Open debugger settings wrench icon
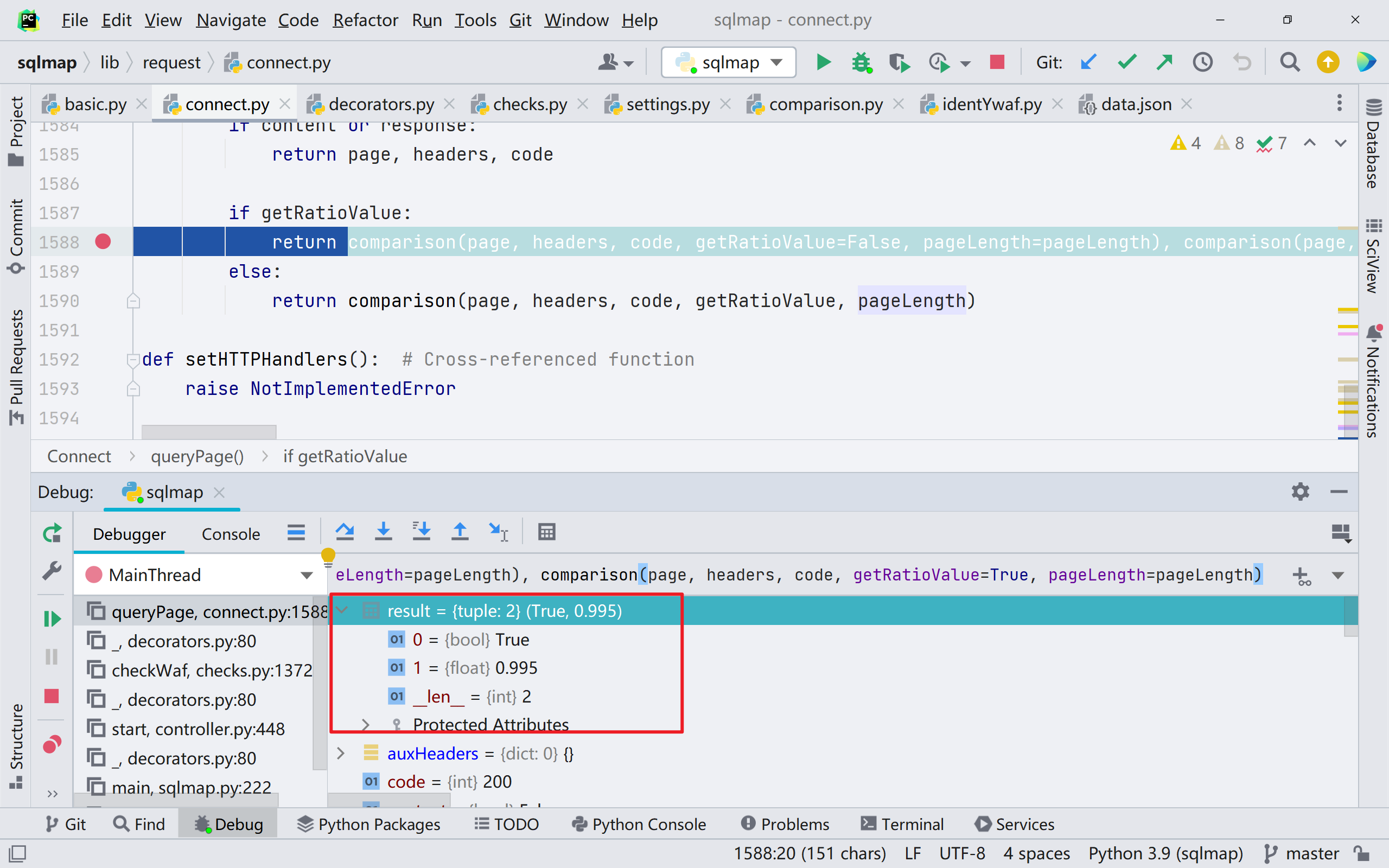Viewport: 1389px width, 868px height. pos(52,571)
